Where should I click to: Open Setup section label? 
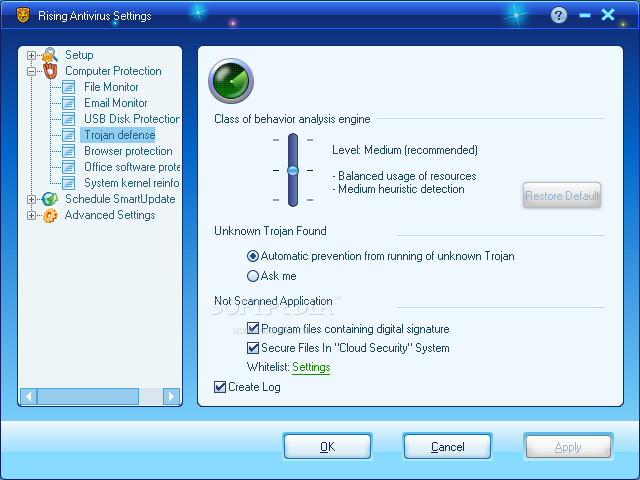pyautogui.click(x=79, y=55)
